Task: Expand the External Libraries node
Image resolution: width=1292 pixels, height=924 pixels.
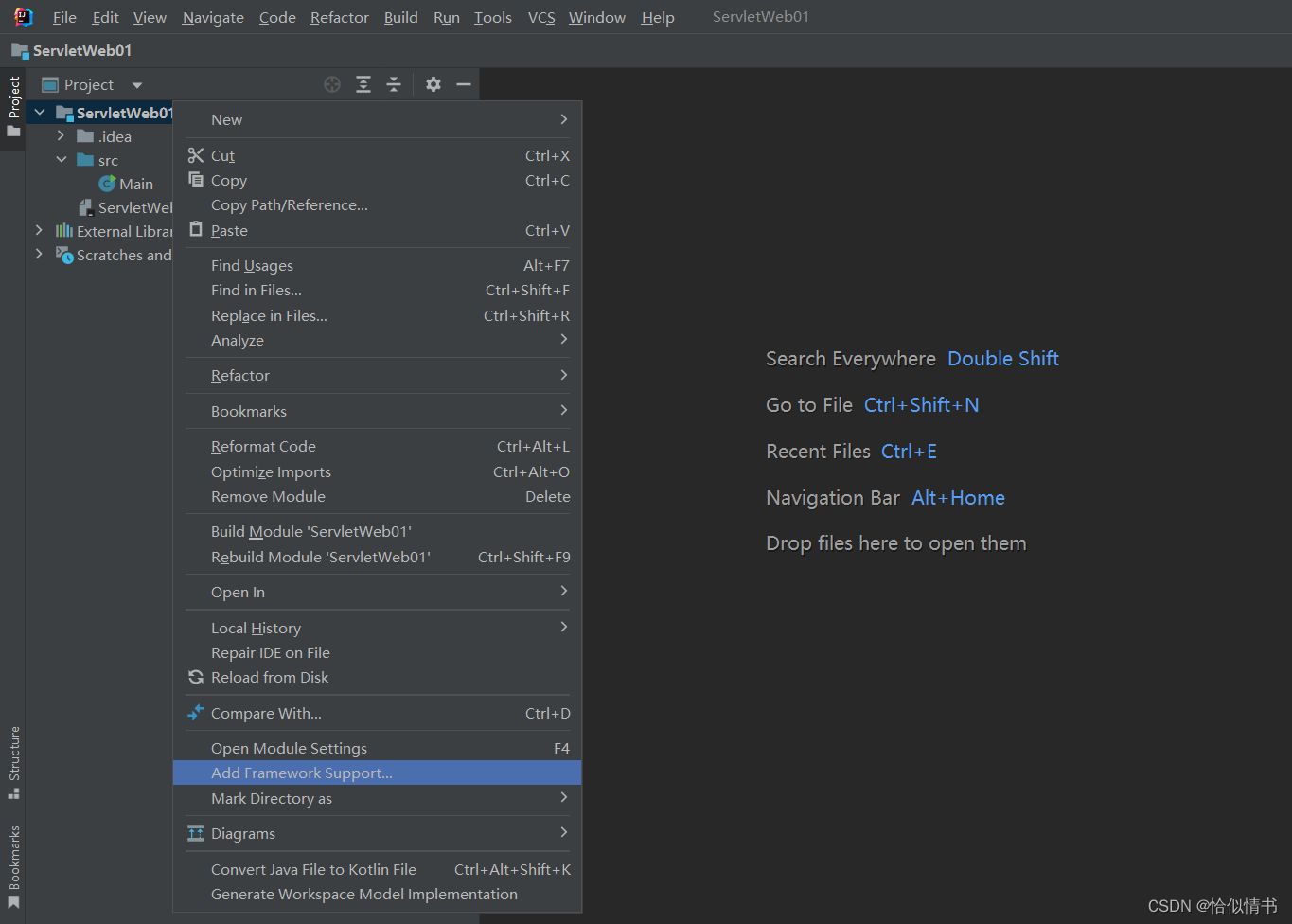Action: 38,230
